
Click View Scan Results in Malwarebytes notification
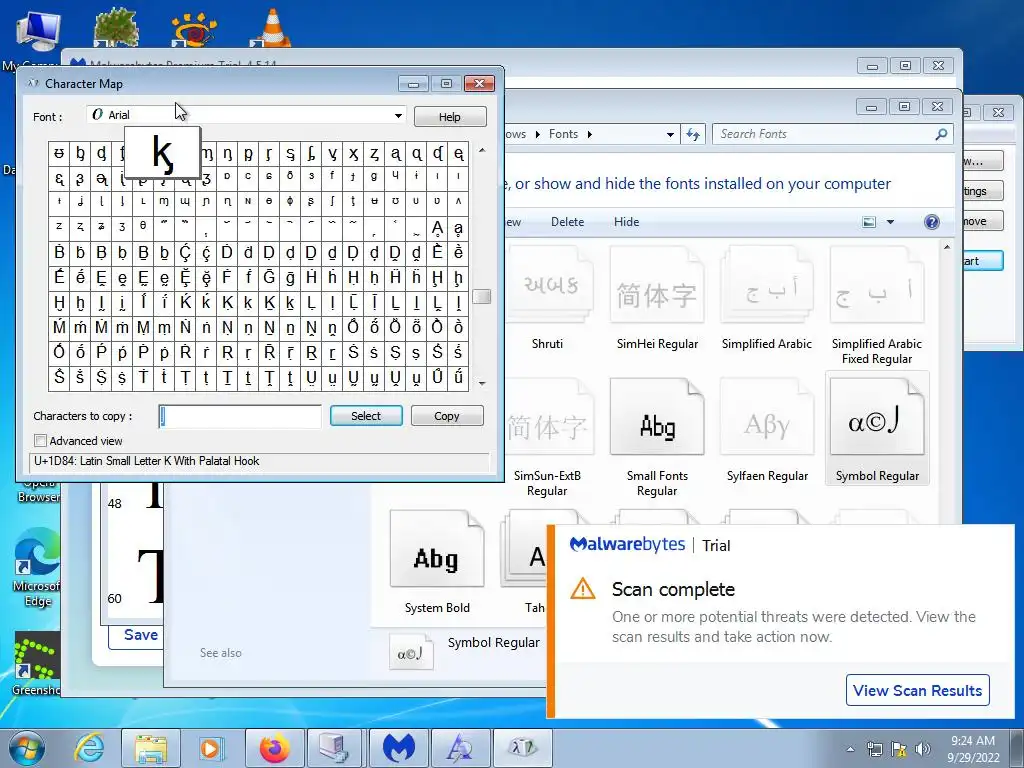918,690
